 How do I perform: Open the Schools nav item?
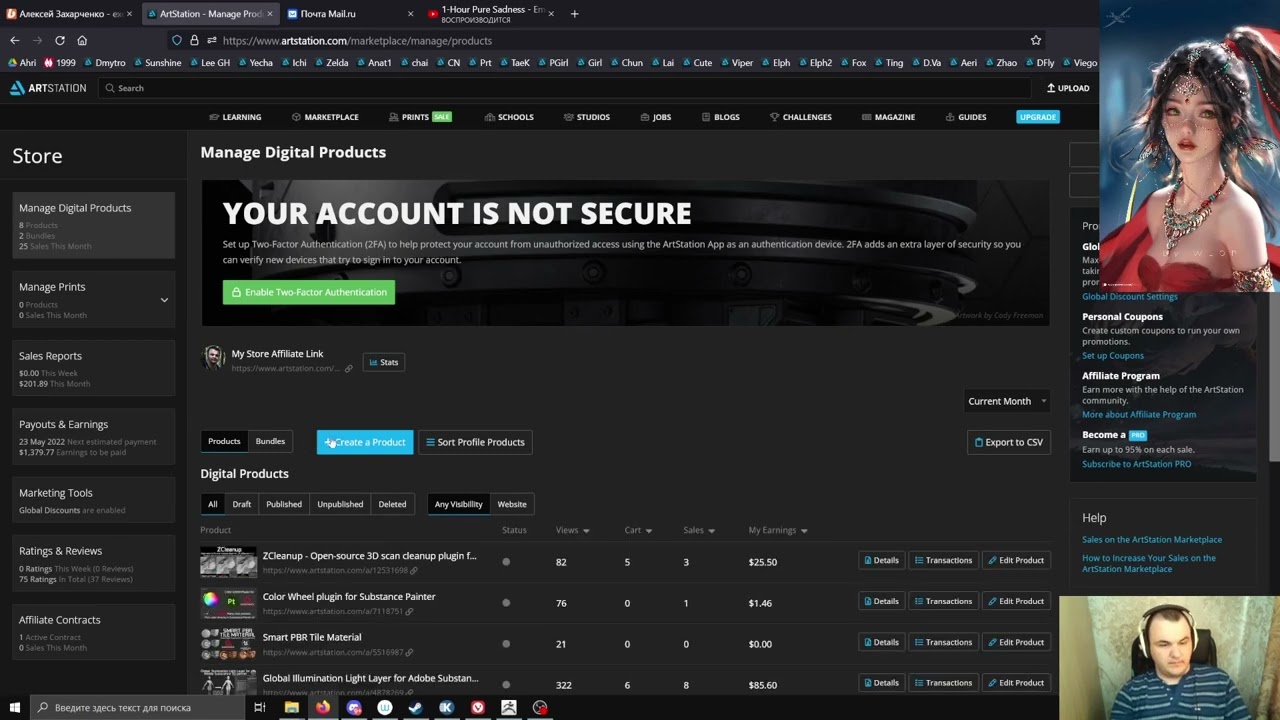click(x=509, y=117)
